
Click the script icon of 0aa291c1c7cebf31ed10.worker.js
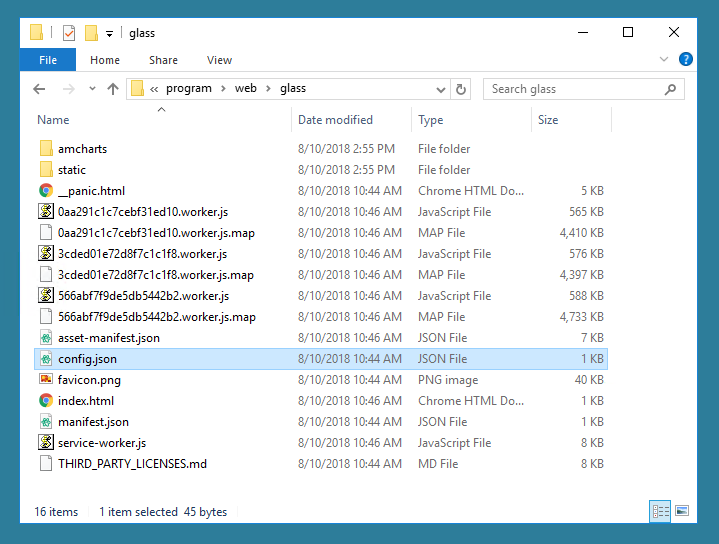tap(46, 211)
